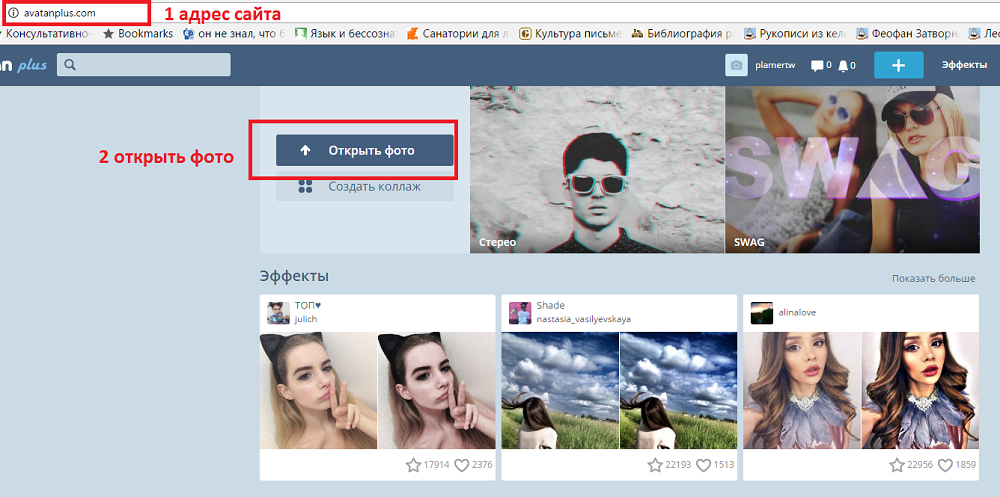Click the search magnifier icon in header
The height and width of the screenshot is (497, 1000).
pyautogui.click(x=70, y=65)
